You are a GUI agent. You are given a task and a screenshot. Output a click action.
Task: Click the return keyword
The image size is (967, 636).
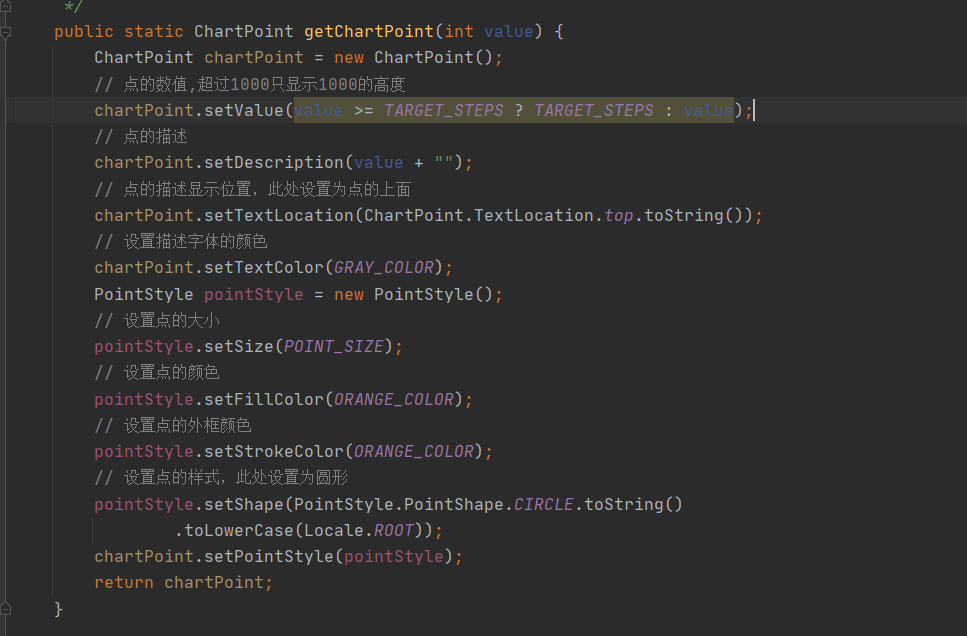click(x=124, y=582)
